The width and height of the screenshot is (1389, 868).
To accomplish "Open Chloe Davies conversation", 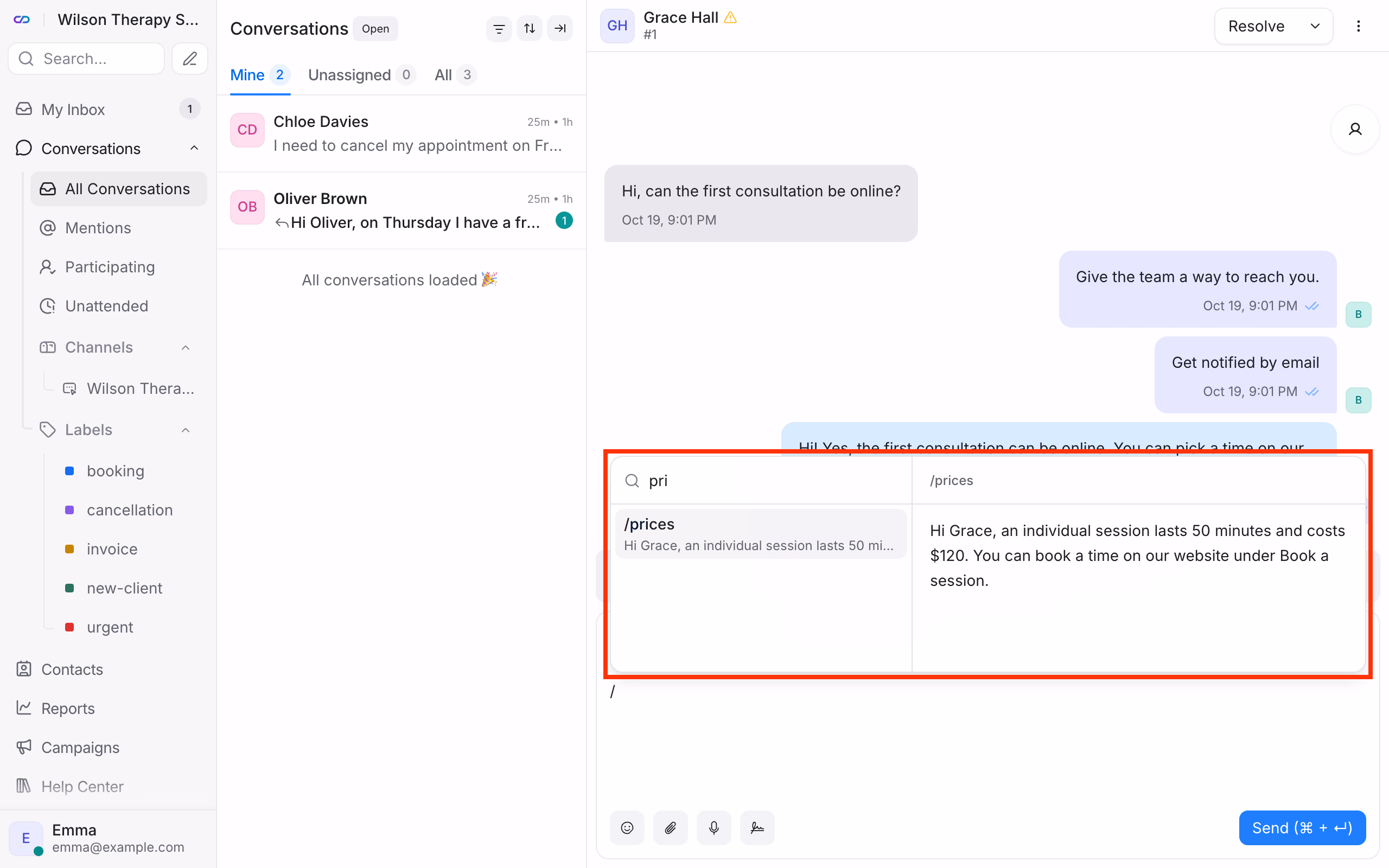I will [402, 133].
